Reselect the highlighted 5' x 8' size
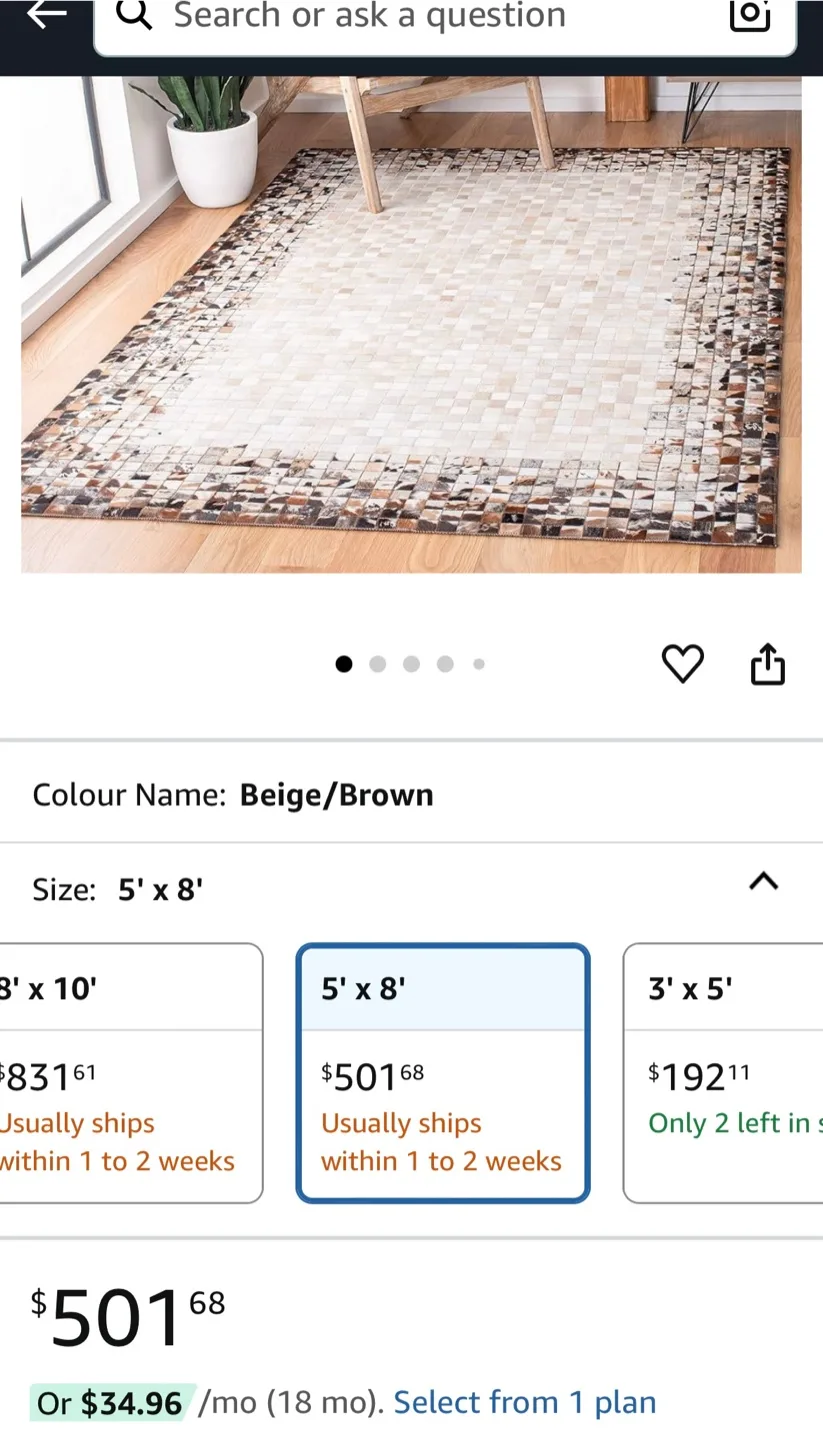Image resolution: width=823 pixels, height=1440 pixels. (x=443, y=1072)
